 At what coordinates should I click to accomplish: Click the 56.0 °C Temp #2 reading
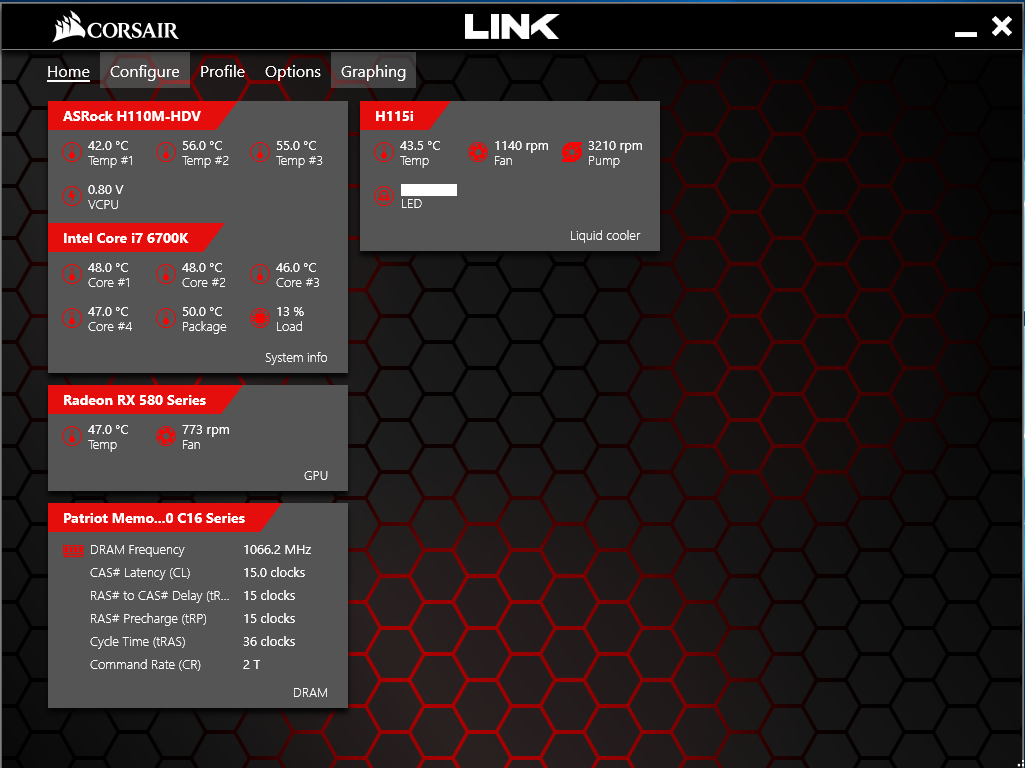point(202,146)
